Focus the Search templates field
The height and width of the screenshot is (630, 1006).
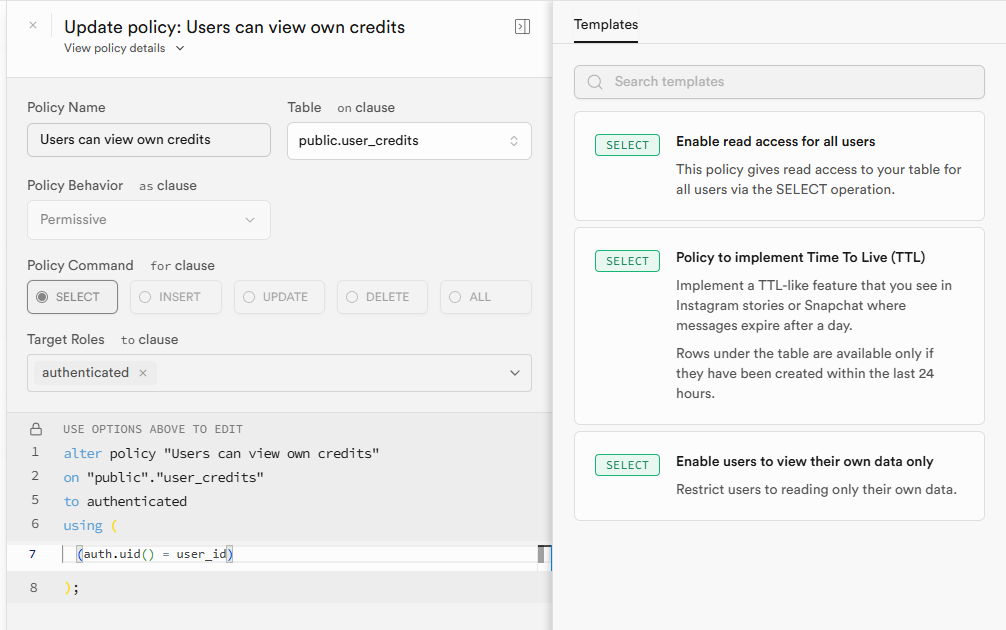tap(790, 82)
